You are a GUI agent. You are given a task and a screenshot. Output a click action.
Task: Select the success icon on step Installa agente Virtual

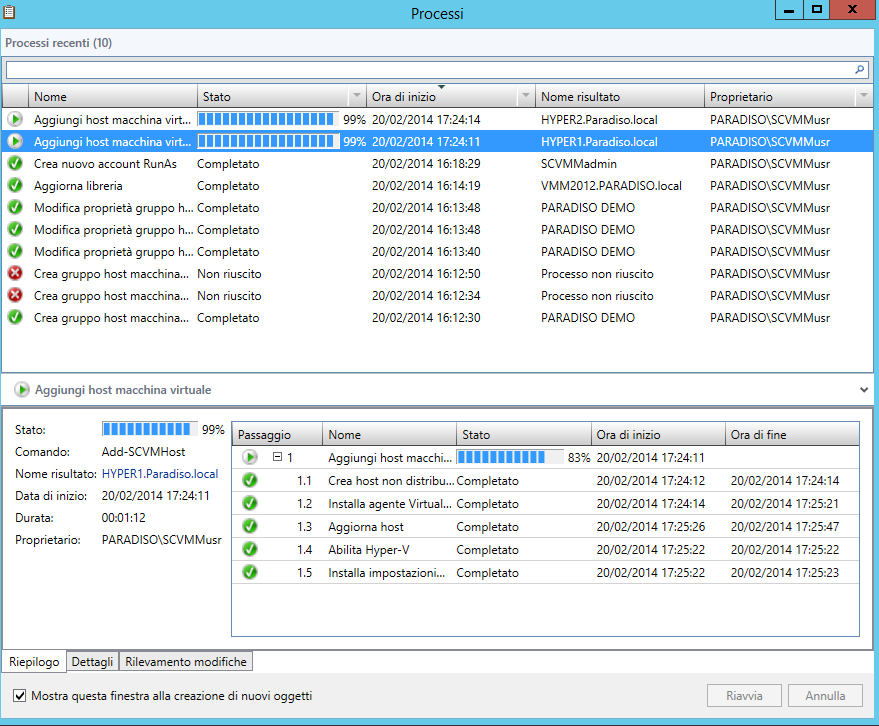pos(249,503)
